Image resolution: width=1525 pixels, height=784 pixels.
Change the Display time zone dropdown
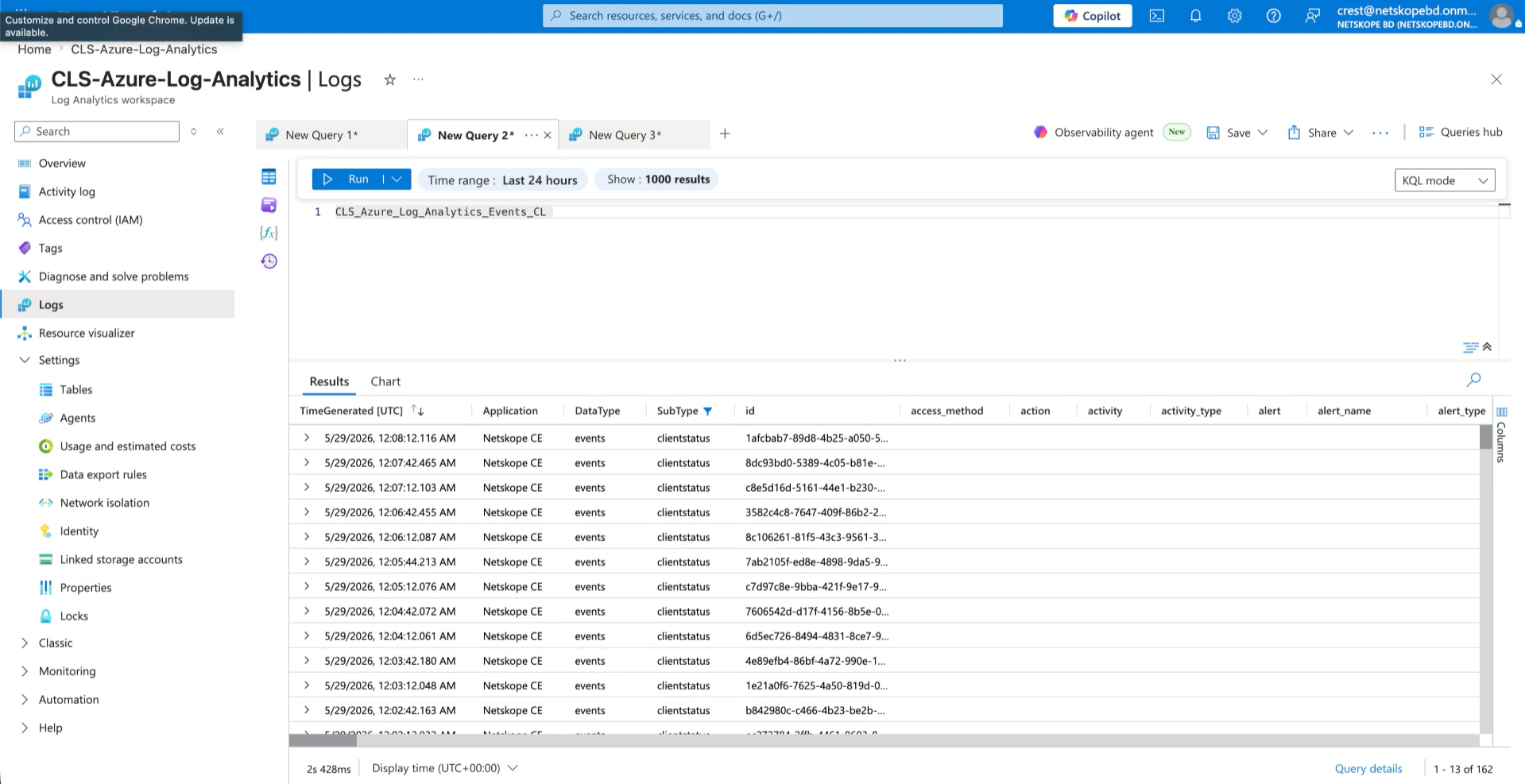[445, 768]
